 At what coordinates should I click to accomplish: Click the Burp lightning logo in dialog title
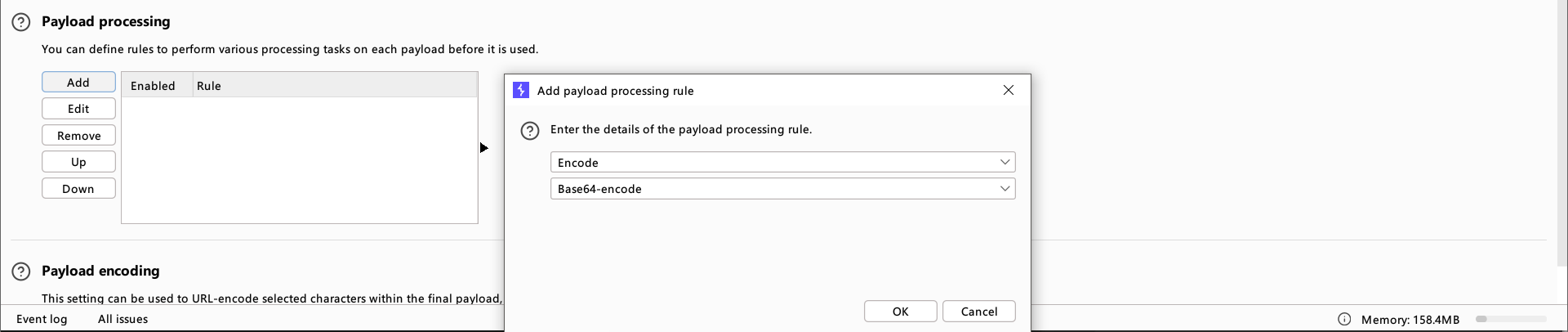pyautogui.click(x=521, y=90)
